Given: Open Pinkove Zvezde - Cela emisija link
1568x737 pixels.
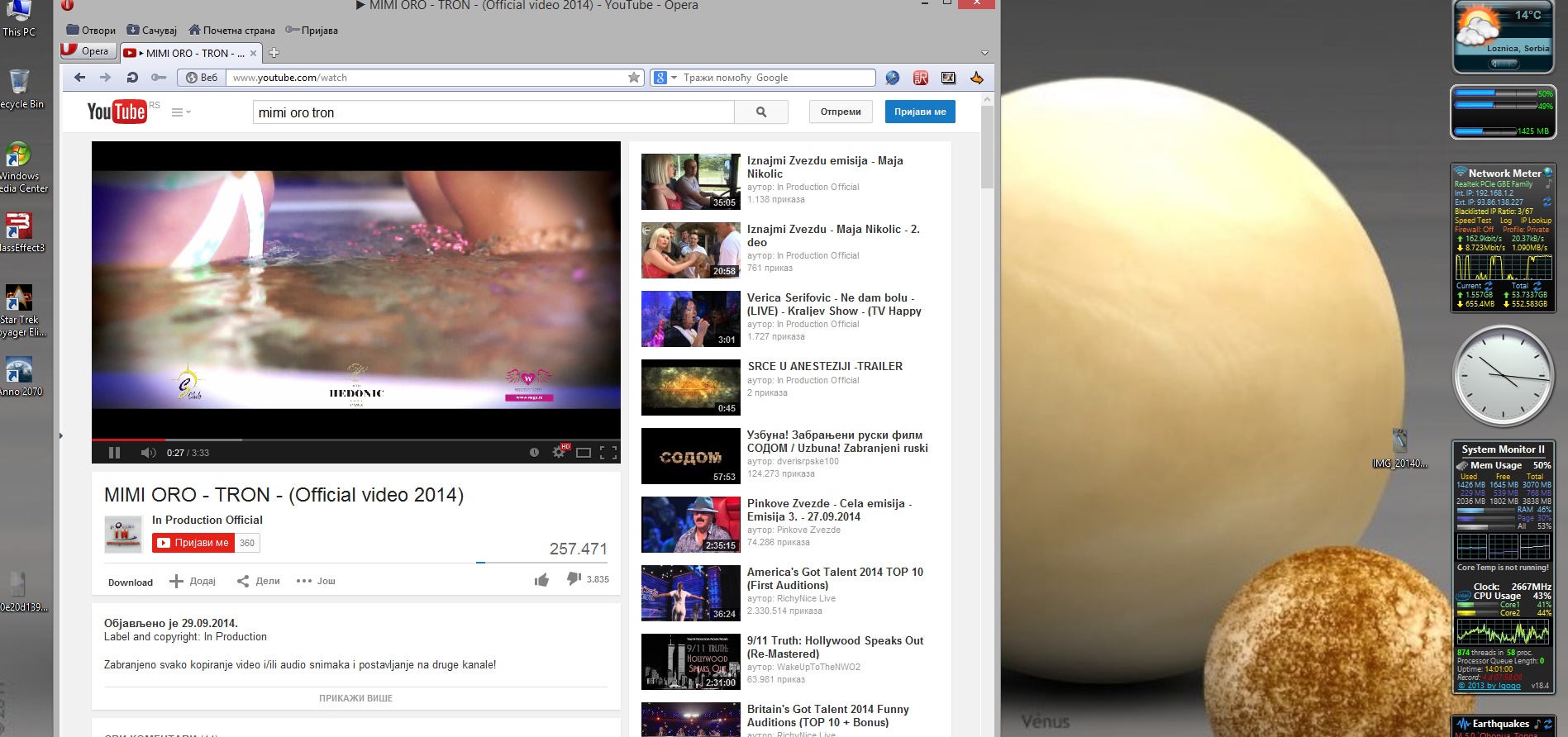Looking at the screenshot, I should [x=829, y=510].
